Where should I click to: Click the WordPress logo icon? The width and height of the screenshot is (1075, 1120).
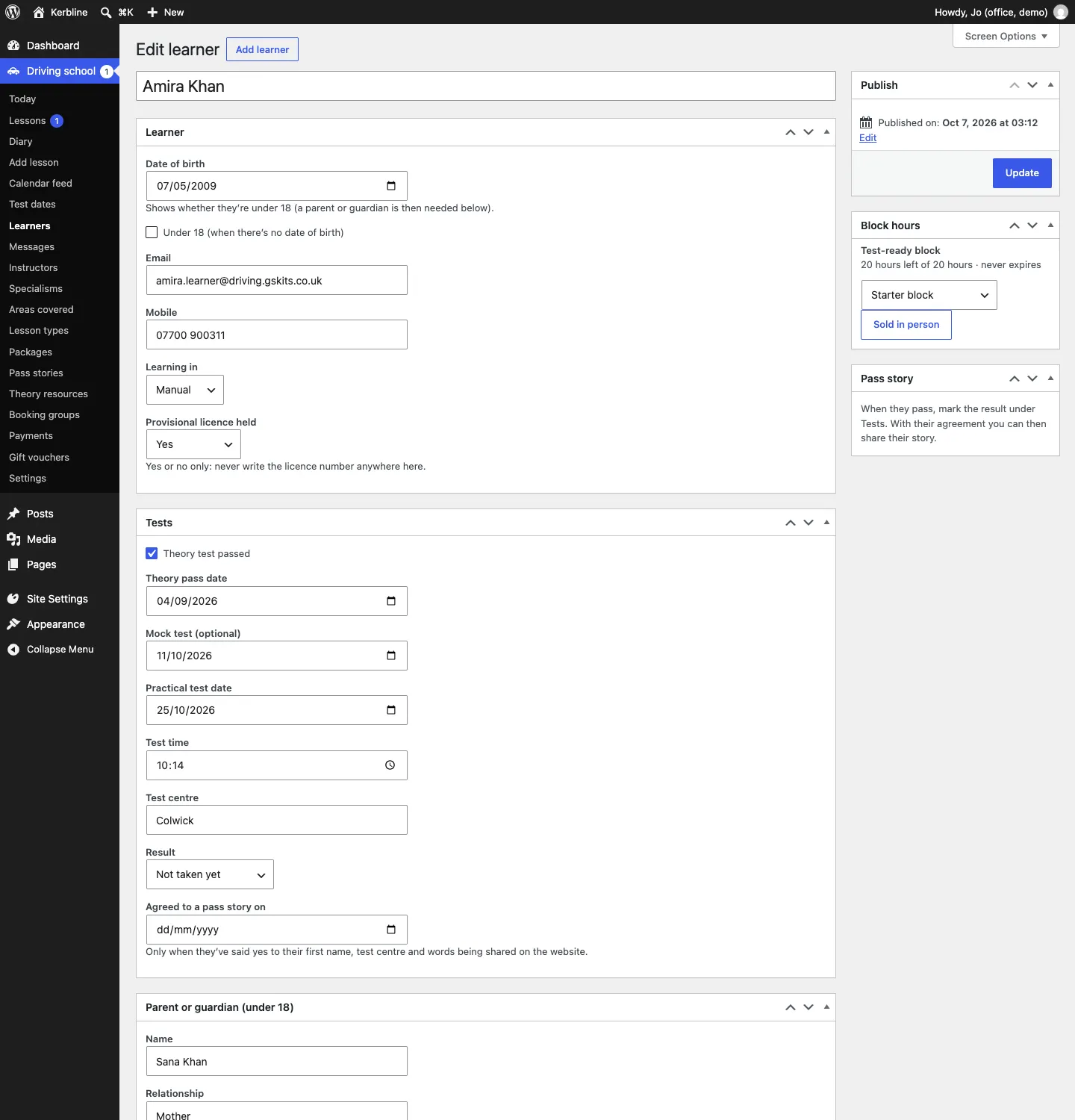pos(13,12)
